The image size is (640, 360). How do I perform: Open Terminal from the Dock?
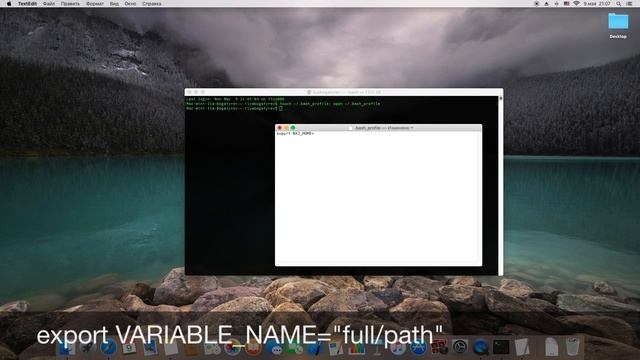click(x=501, y=347)
